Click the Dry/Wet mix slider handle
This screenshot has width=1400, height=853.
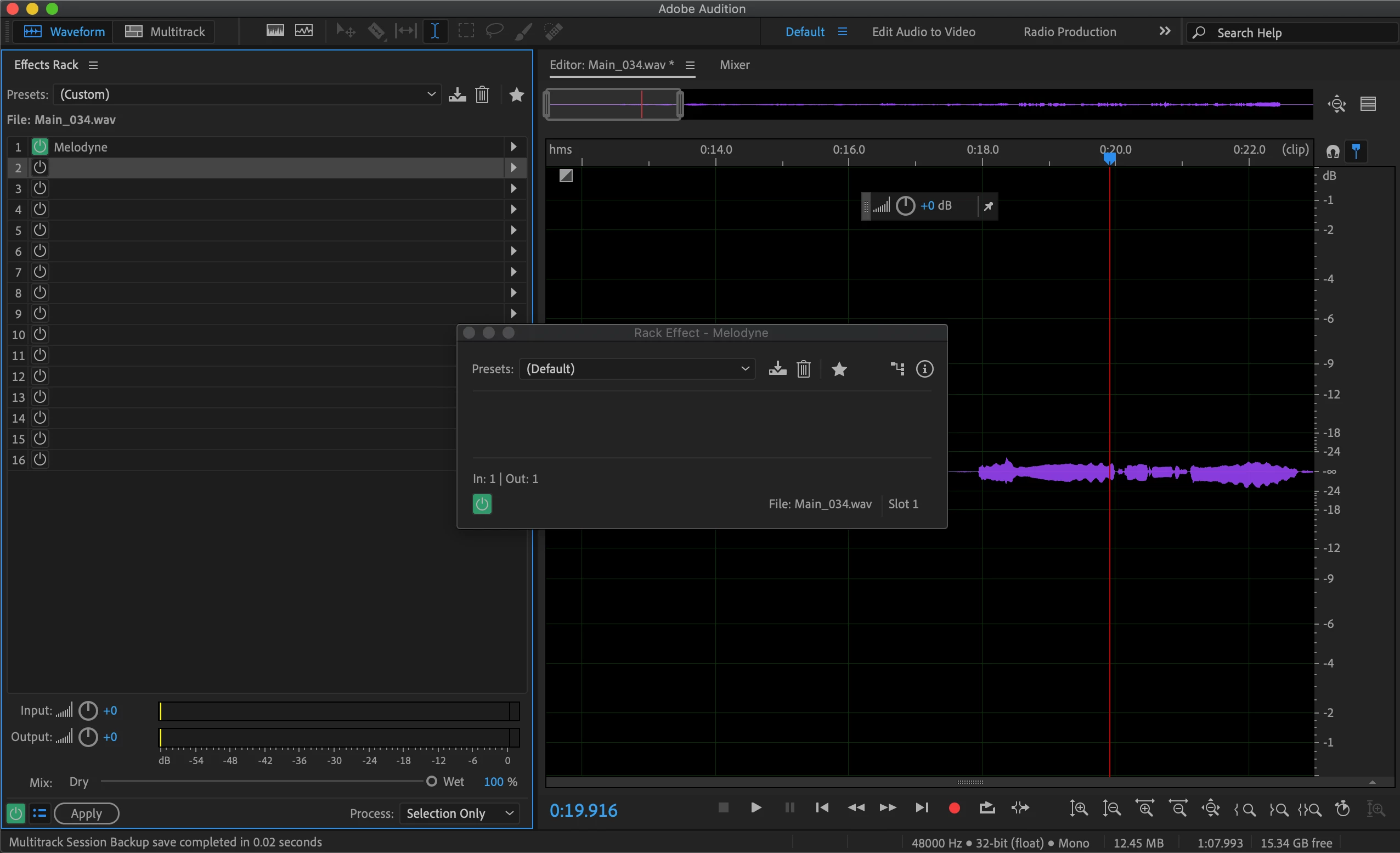point(432,781)
